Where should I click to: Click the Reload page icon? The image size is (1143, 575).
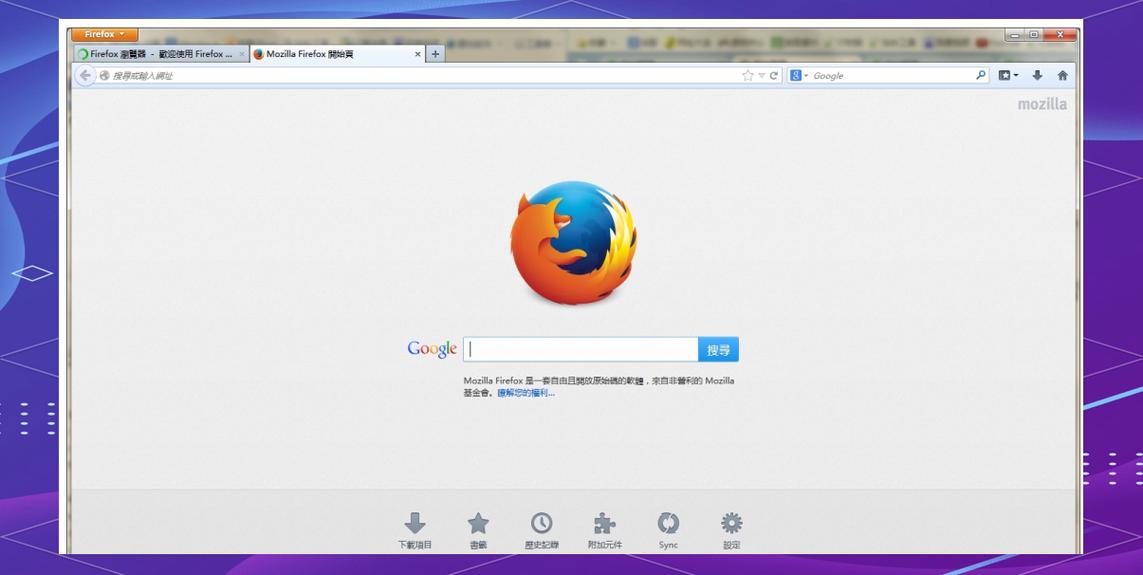click(x=774, y=76)
